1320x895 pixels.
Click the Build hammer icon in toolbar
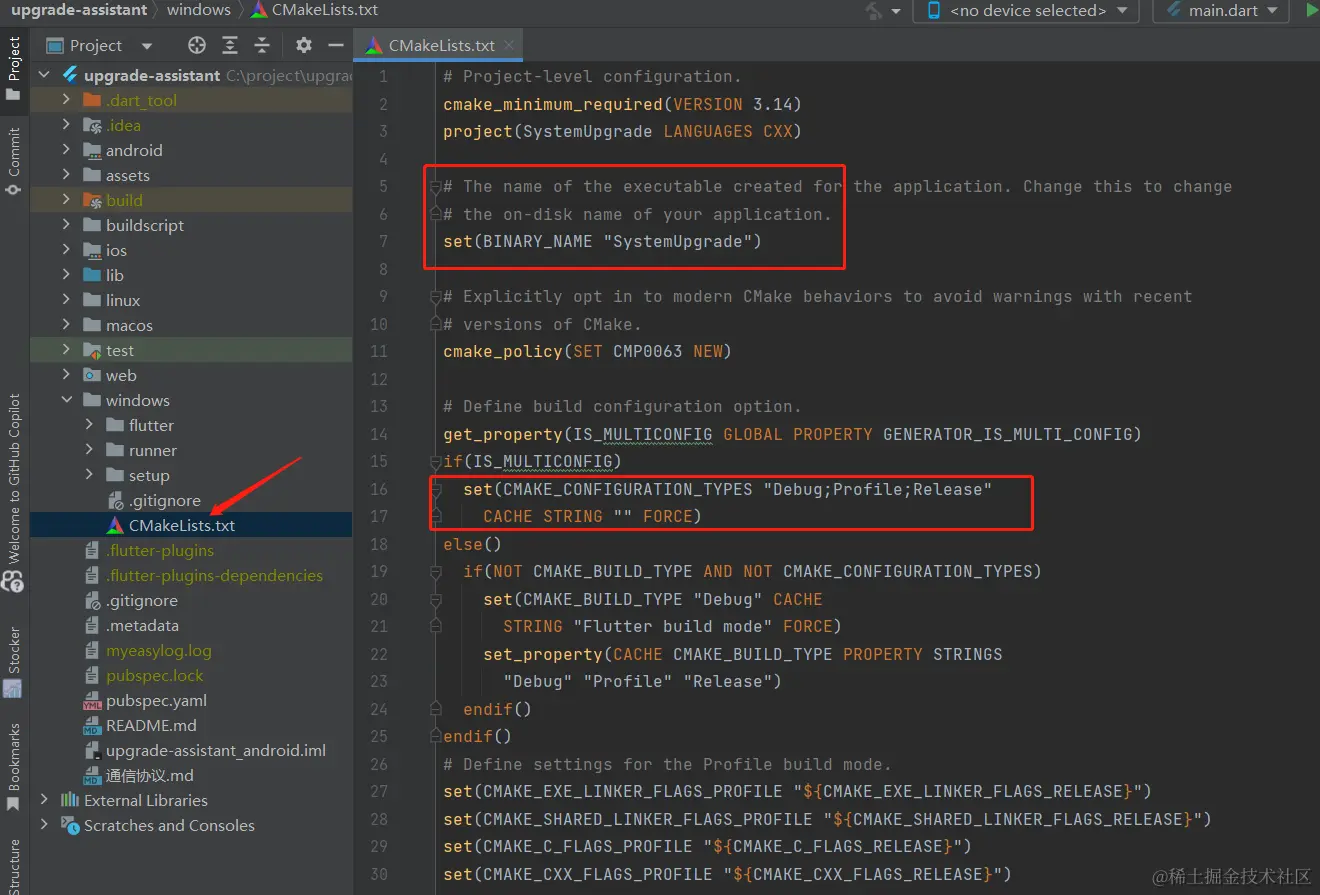[x=875, y=10]
